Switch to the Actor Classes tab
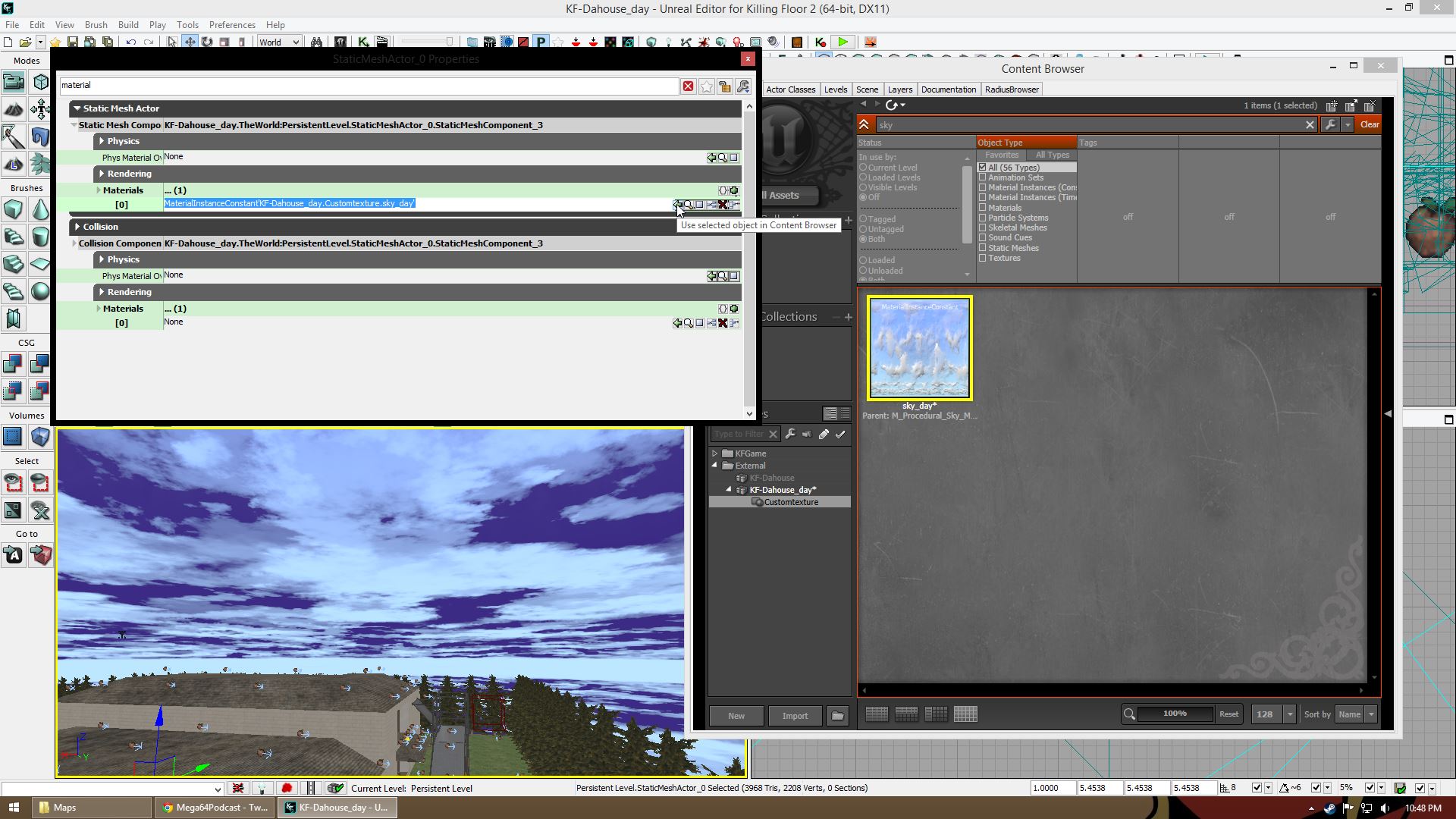Viewport: 1456px width, 819px height. tap(790, 89)
